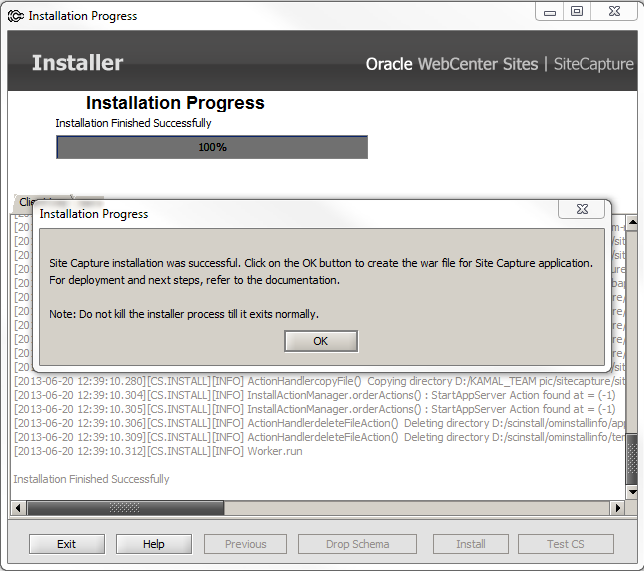Click the 'For deployment and next steps' line
Image resolution: width=644 pixels, height=571 pixels.
click(194, 280)
